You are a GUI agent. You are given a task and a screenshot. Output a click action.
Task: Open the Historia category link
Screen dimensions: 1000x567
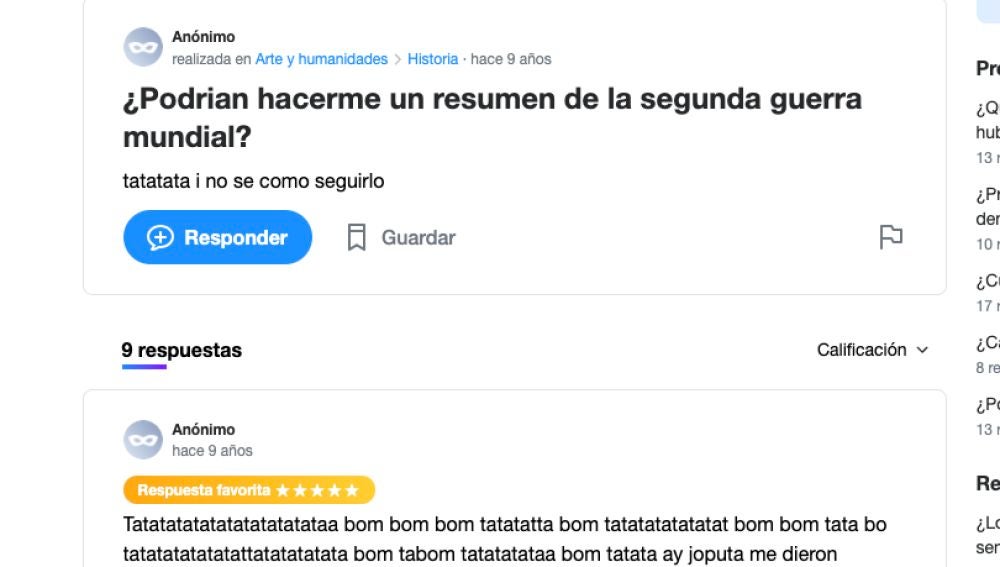click(432, 59)
